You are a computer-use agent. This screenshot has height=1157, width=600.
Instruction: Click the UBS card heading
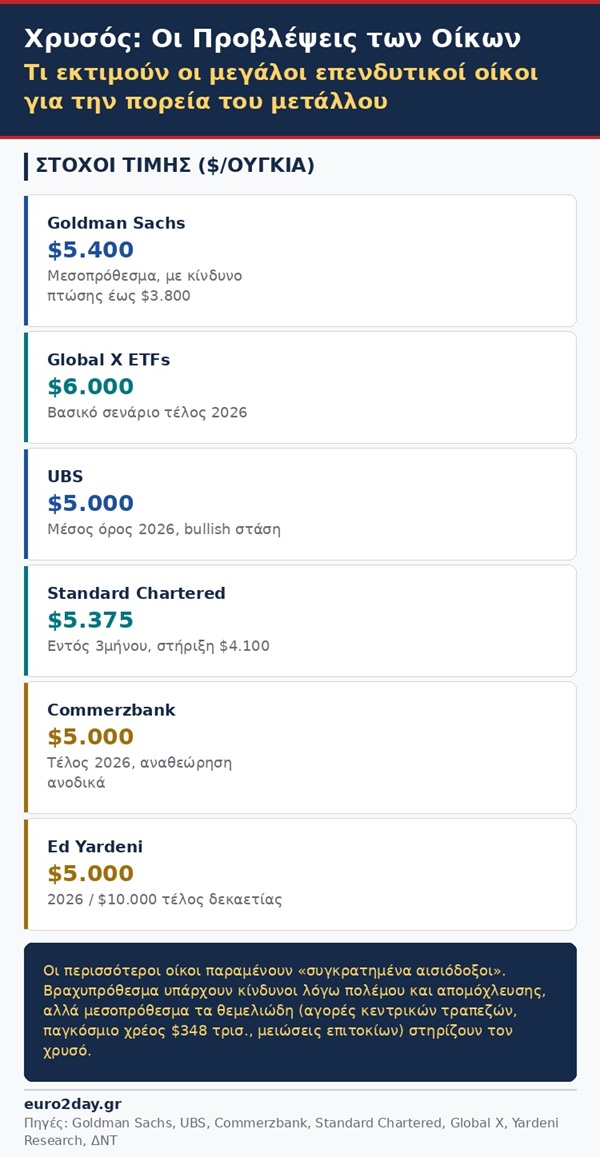[x=65, y=477]
